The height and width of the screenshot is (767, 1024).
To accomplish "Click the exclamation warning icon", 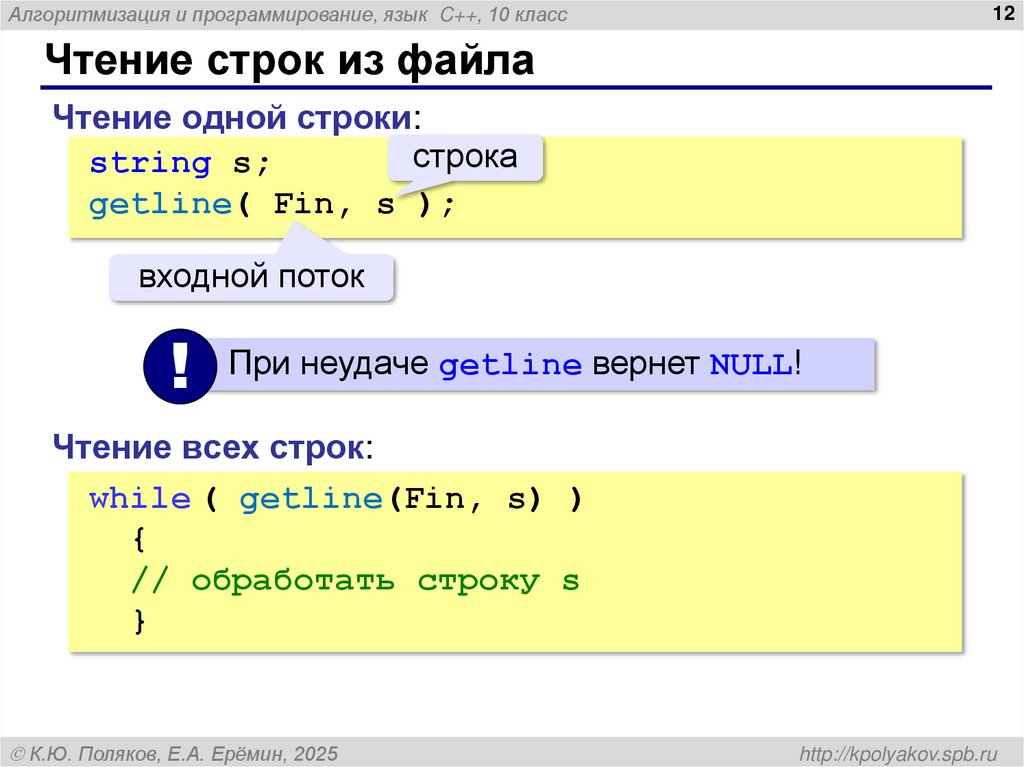I will pyautogui.click(x=180, y=364).
